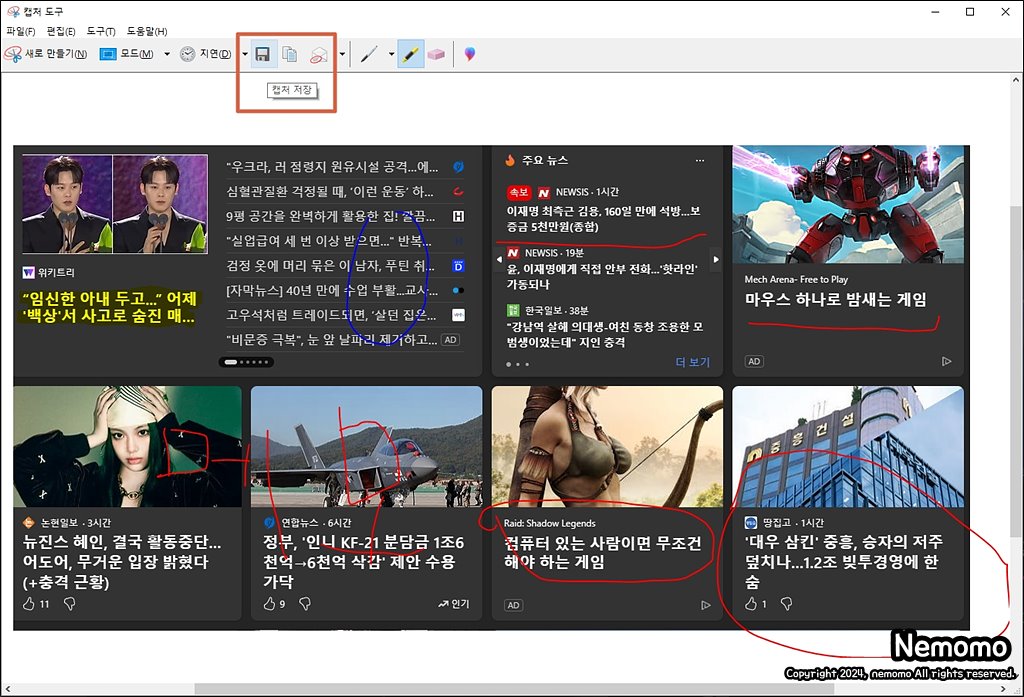
Task: Click the 연합뉴스 source label on KF-21 card
Action: (300, 523)
